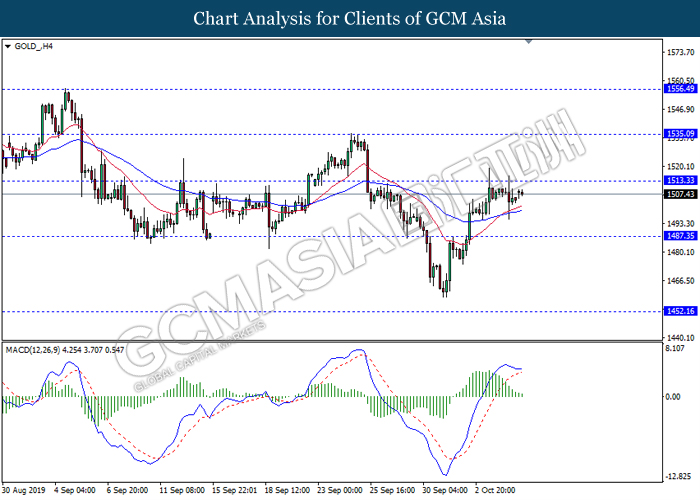Click the 11 Sep 08:00 time label
This screenshot has height=500, width=700.
182,490
